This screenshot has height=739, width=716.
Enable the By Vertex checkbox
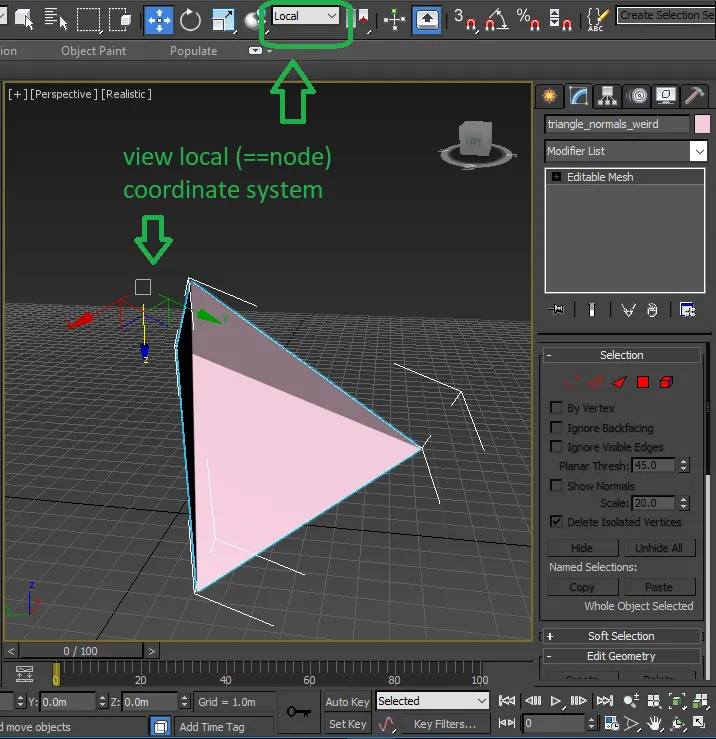[x=556, y=407]
